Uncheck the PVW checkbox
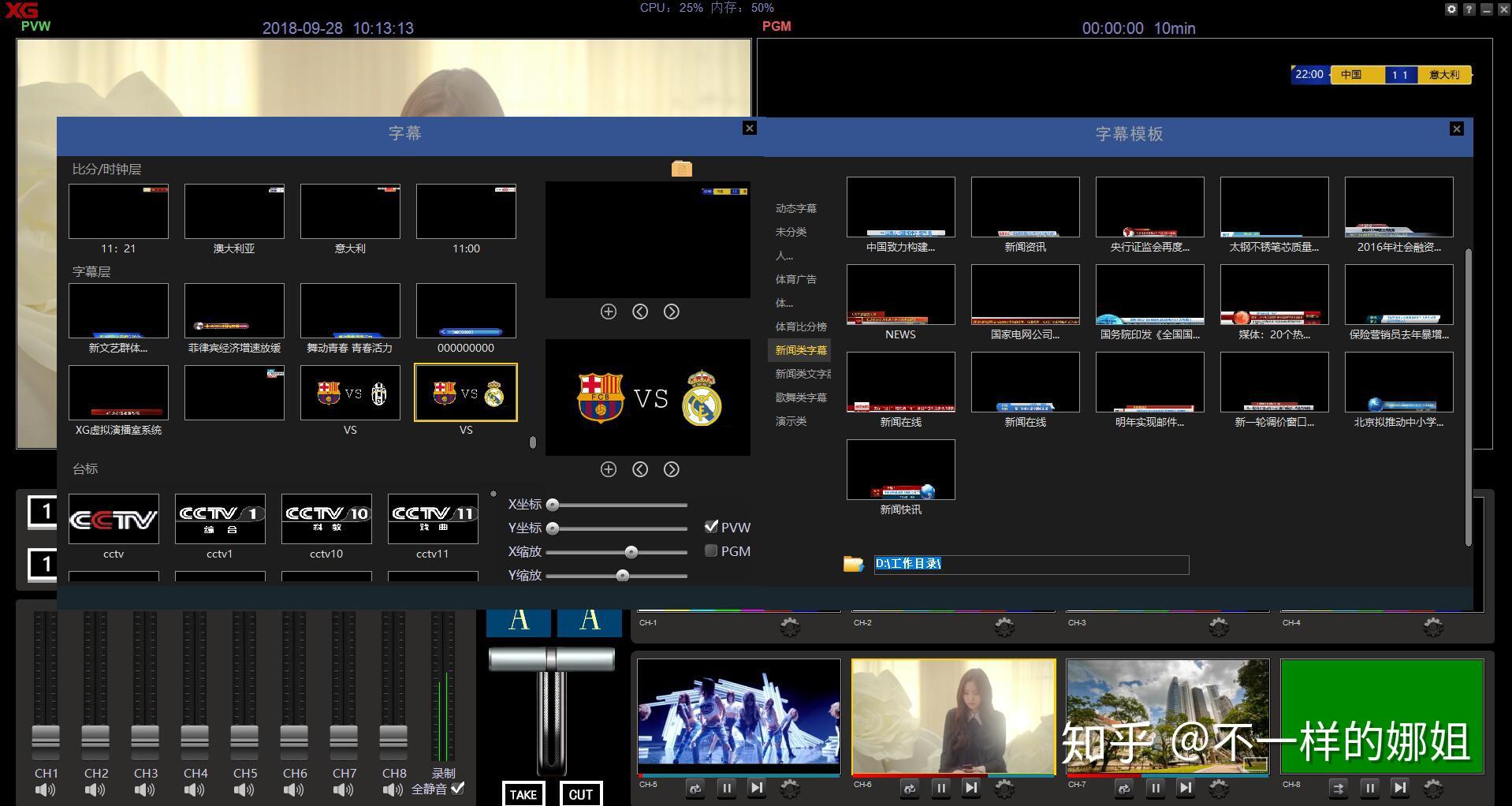This screenshot has width=1512, height=806. (711, 527)
